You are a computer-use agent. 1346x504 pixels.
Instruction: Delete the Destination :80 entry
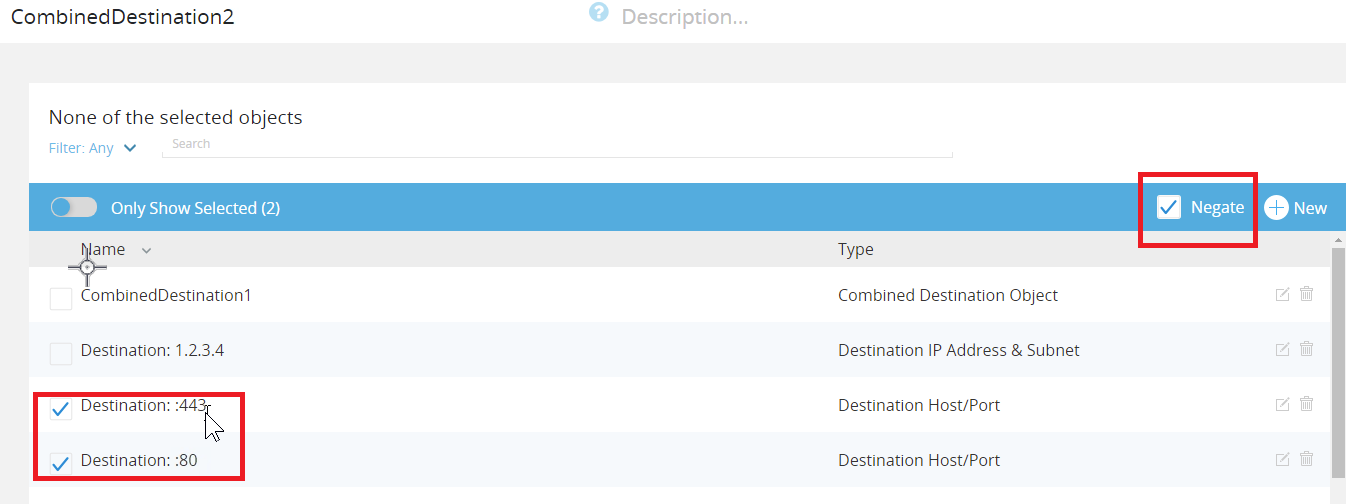click(1306, 459)
